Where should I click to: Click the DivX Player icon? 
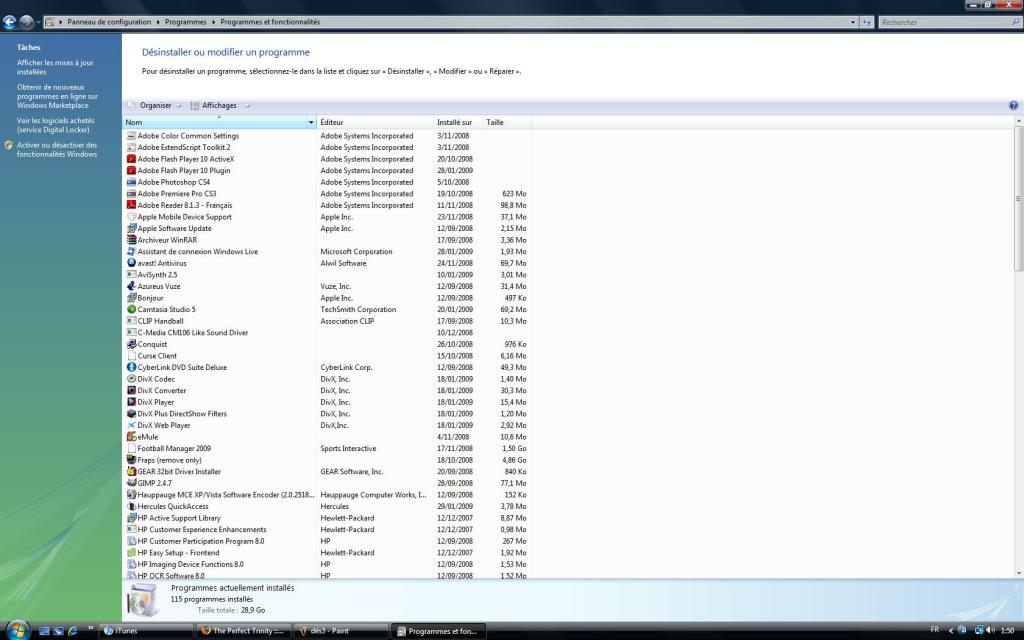(x=131, y=402)
